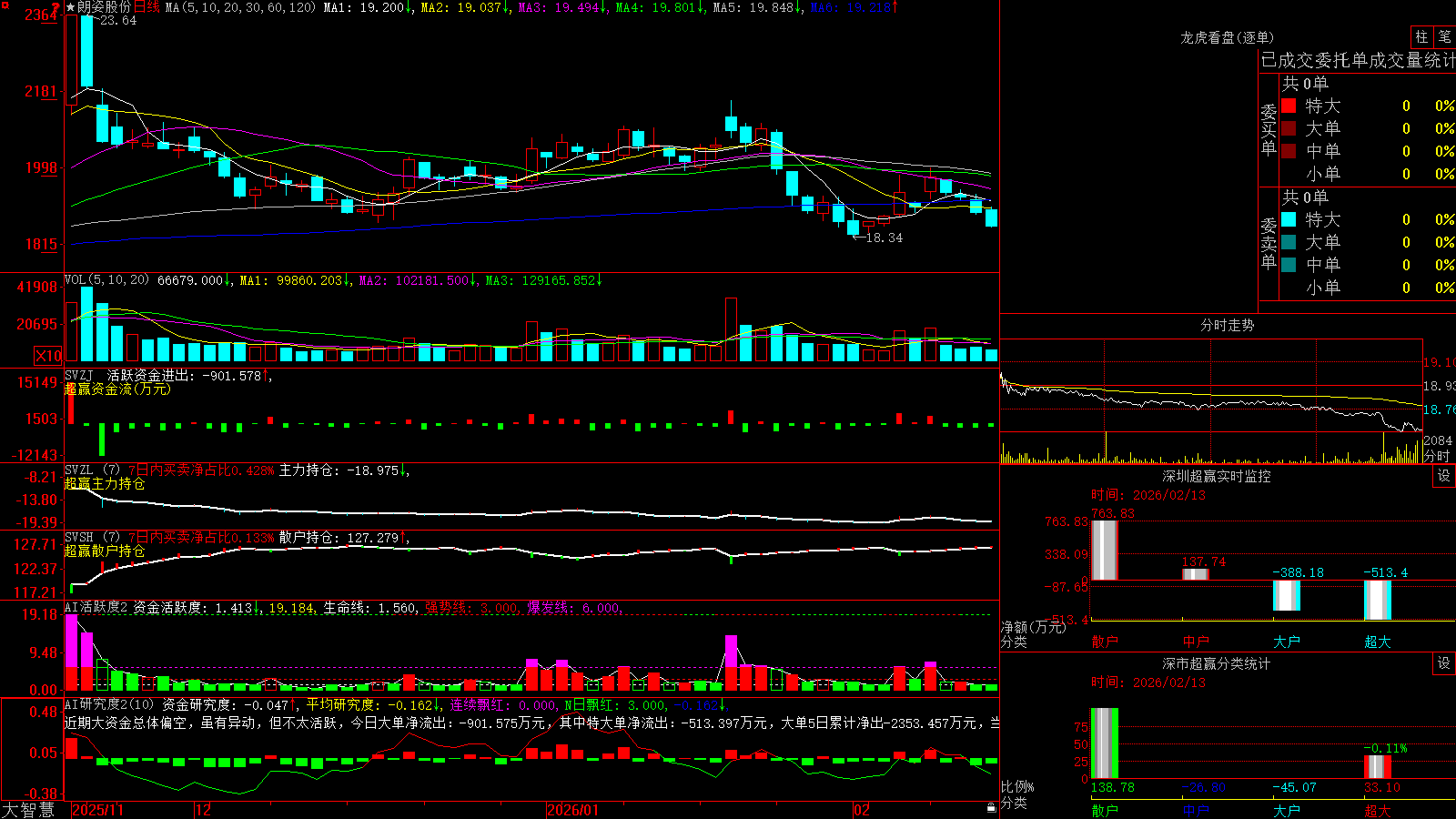Click the 23.64 high price annotation
The image size is (1456, 819).
click(x=118, y=21)
